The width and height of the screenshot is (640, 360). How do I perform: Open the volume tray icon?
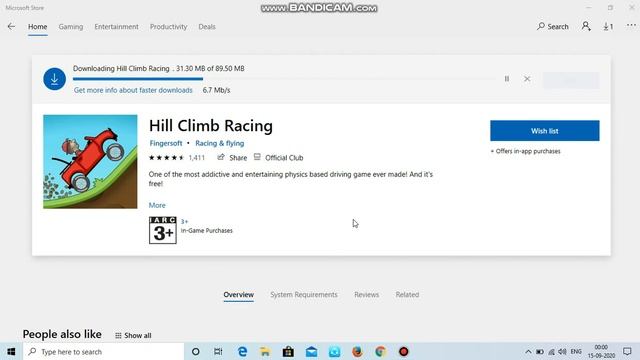click(562, 351)
